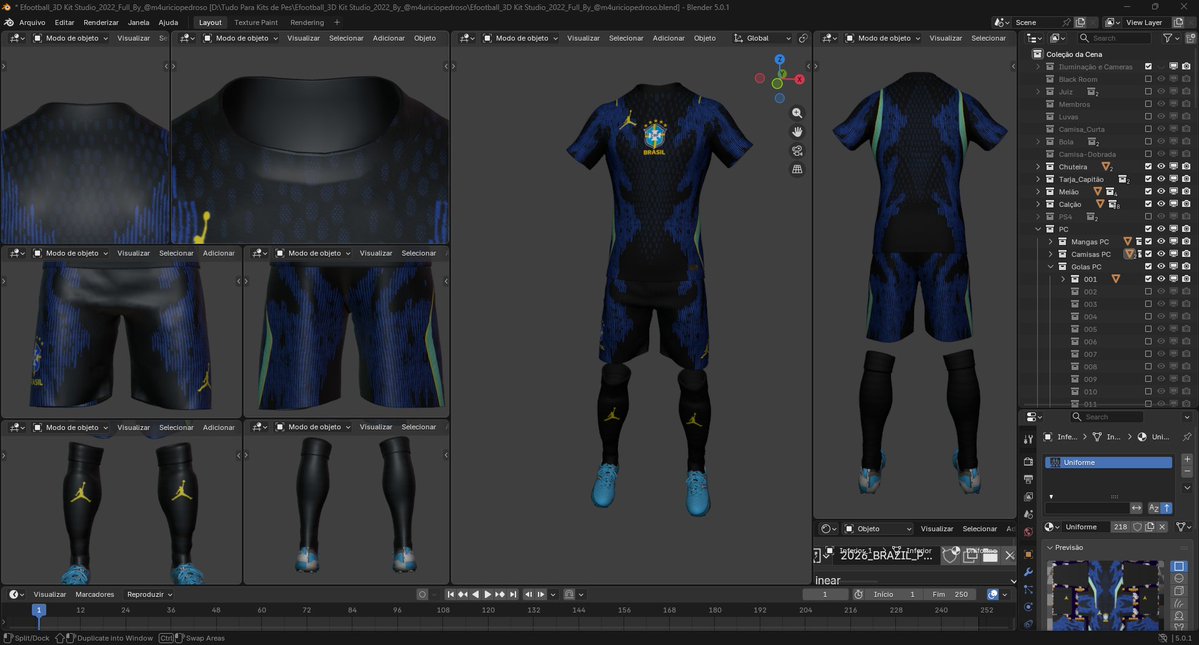This screenshot has width=1199, height=645.
Task: Jump to timeline end frame
Action: tap(513, 594)
